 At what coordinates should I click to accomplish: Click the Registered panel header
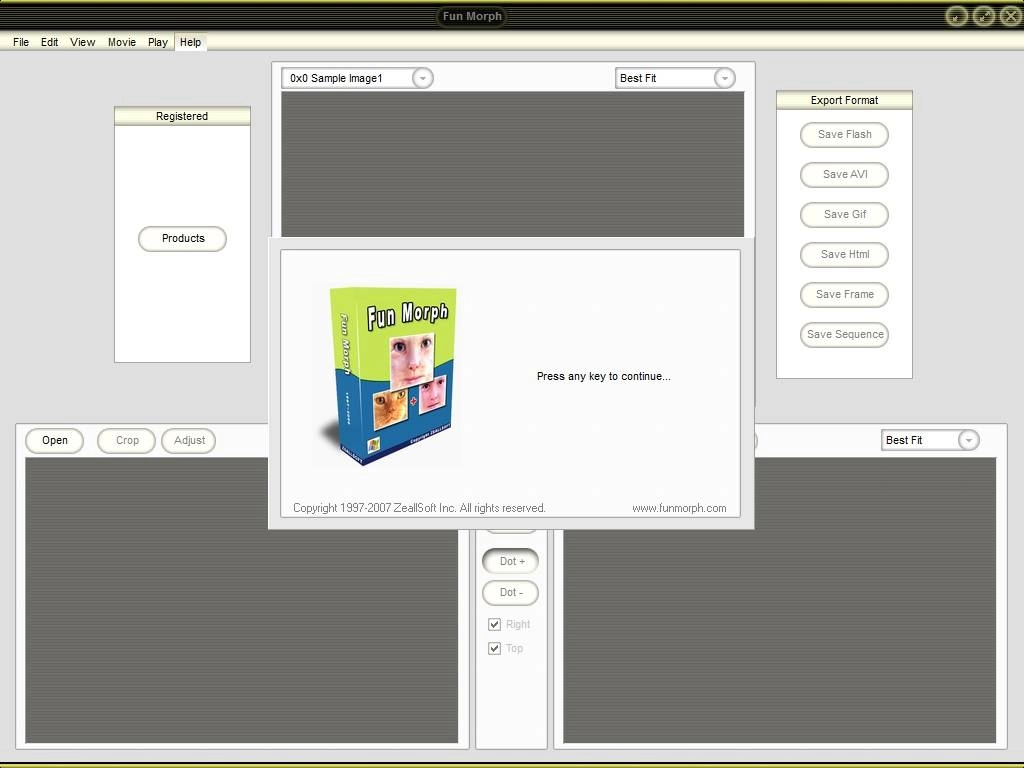point(182,116)
